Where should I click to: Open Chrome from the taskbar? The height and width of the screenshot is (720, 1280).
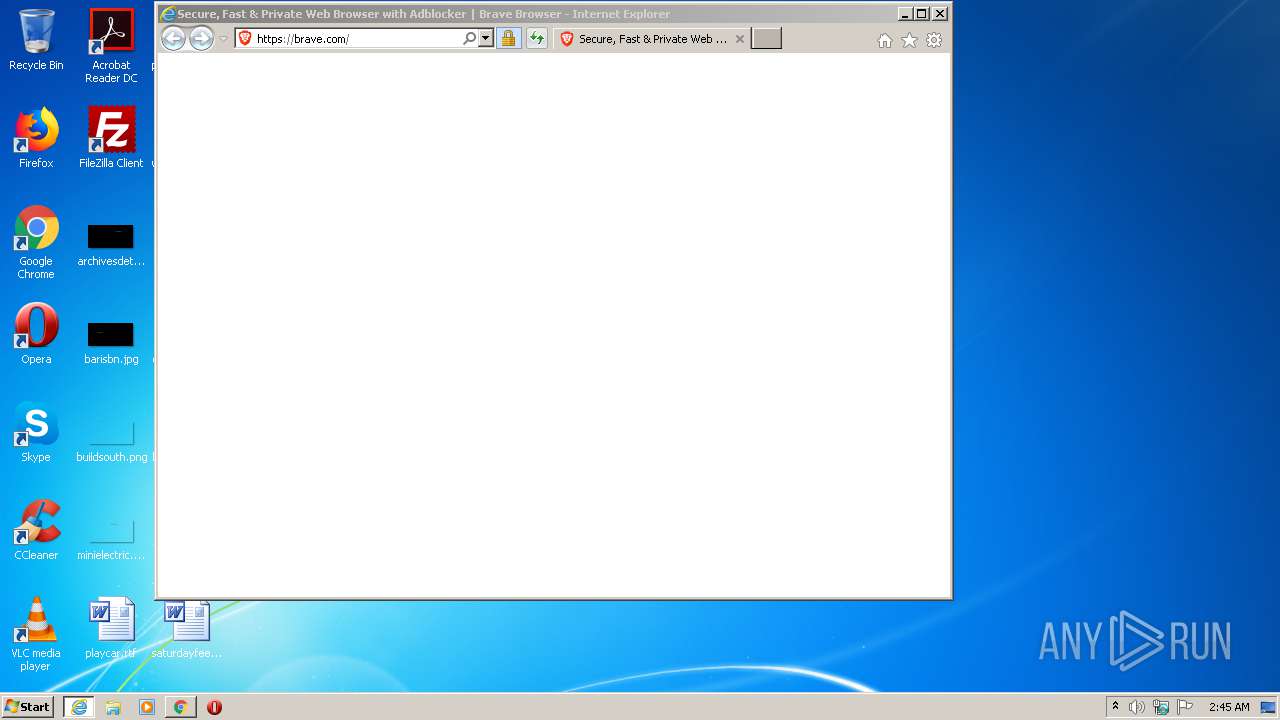coord(180,707)
